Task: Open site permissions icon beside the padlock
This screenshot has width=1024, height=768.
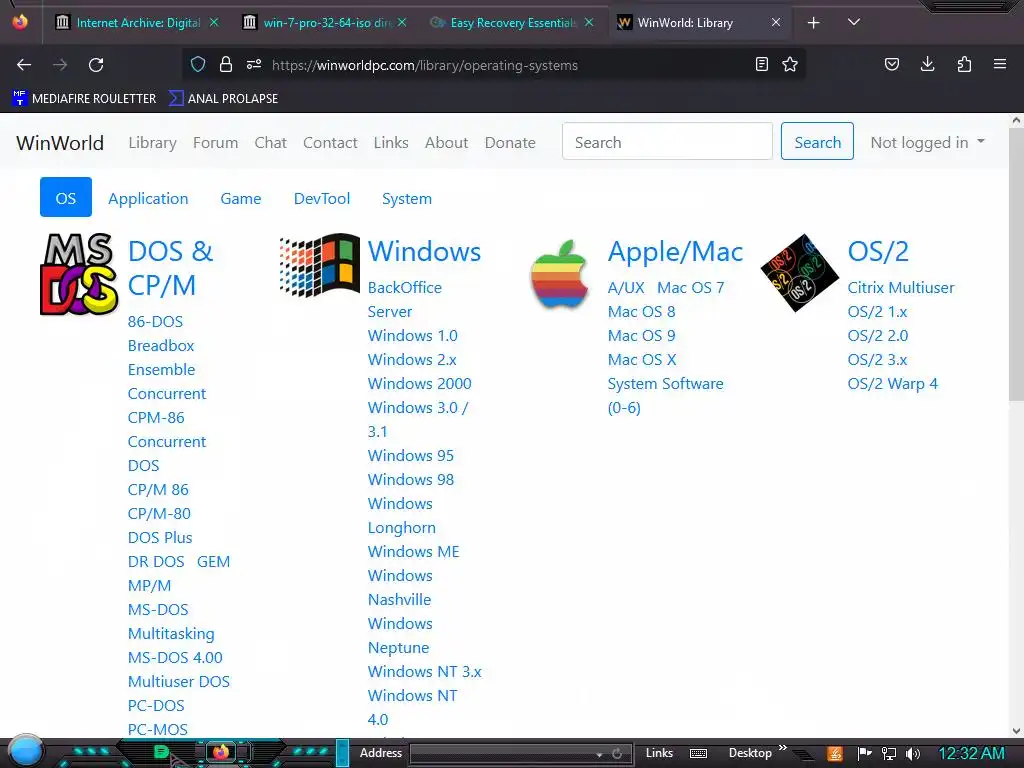Action: [254, 64]
